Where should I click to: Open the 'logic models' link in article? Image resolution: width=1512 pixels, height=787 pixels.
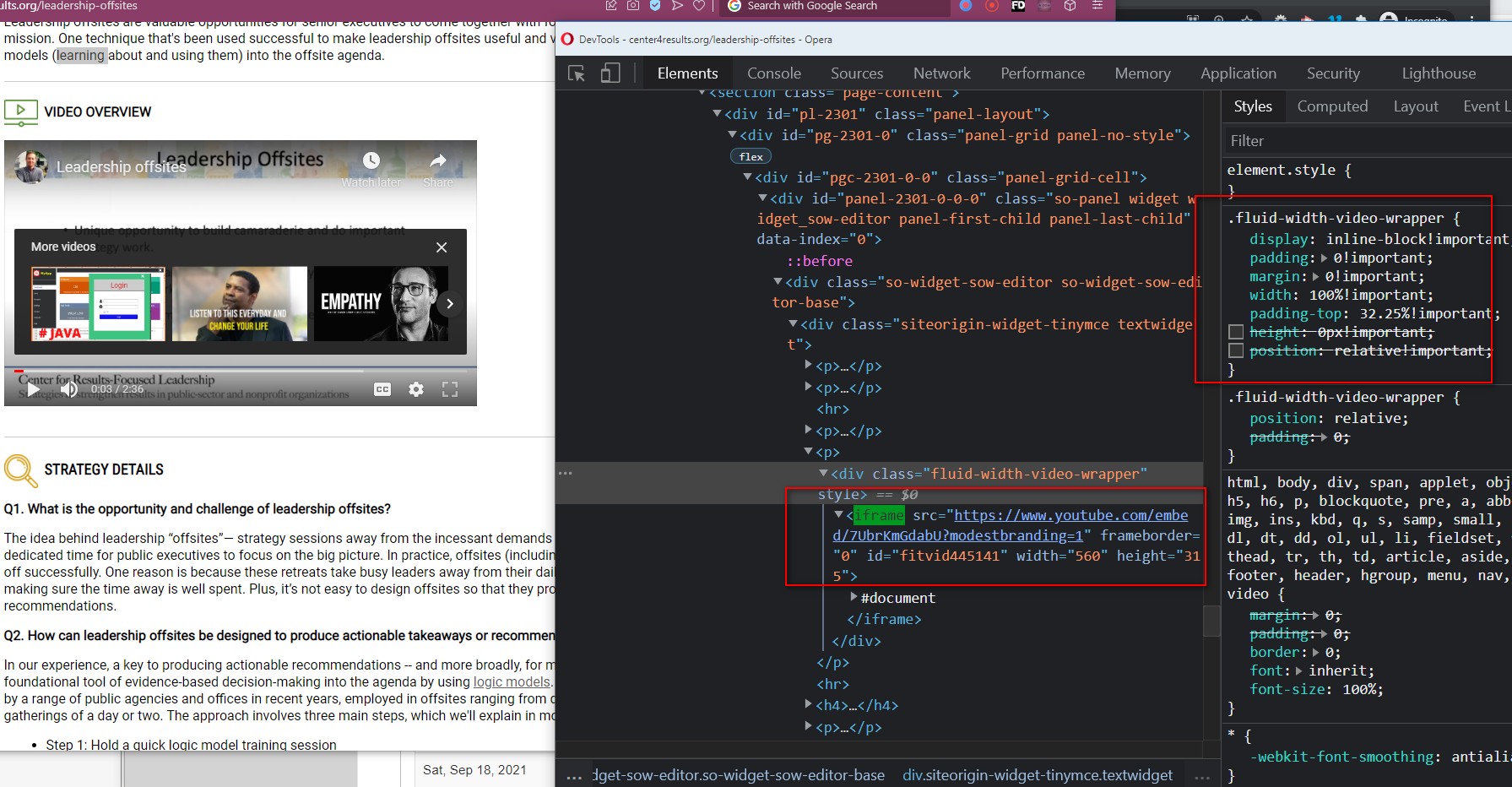pos(512,682)
